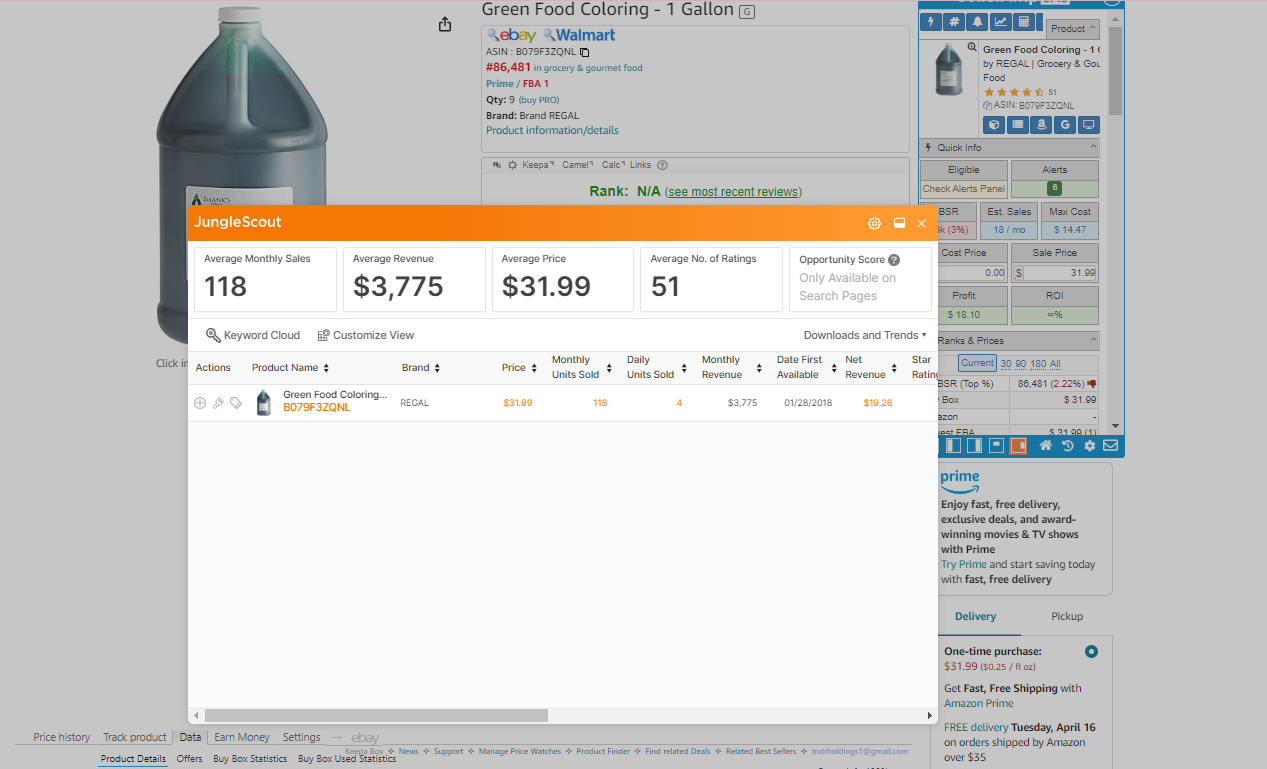Open see most recent reviews link

733,192
